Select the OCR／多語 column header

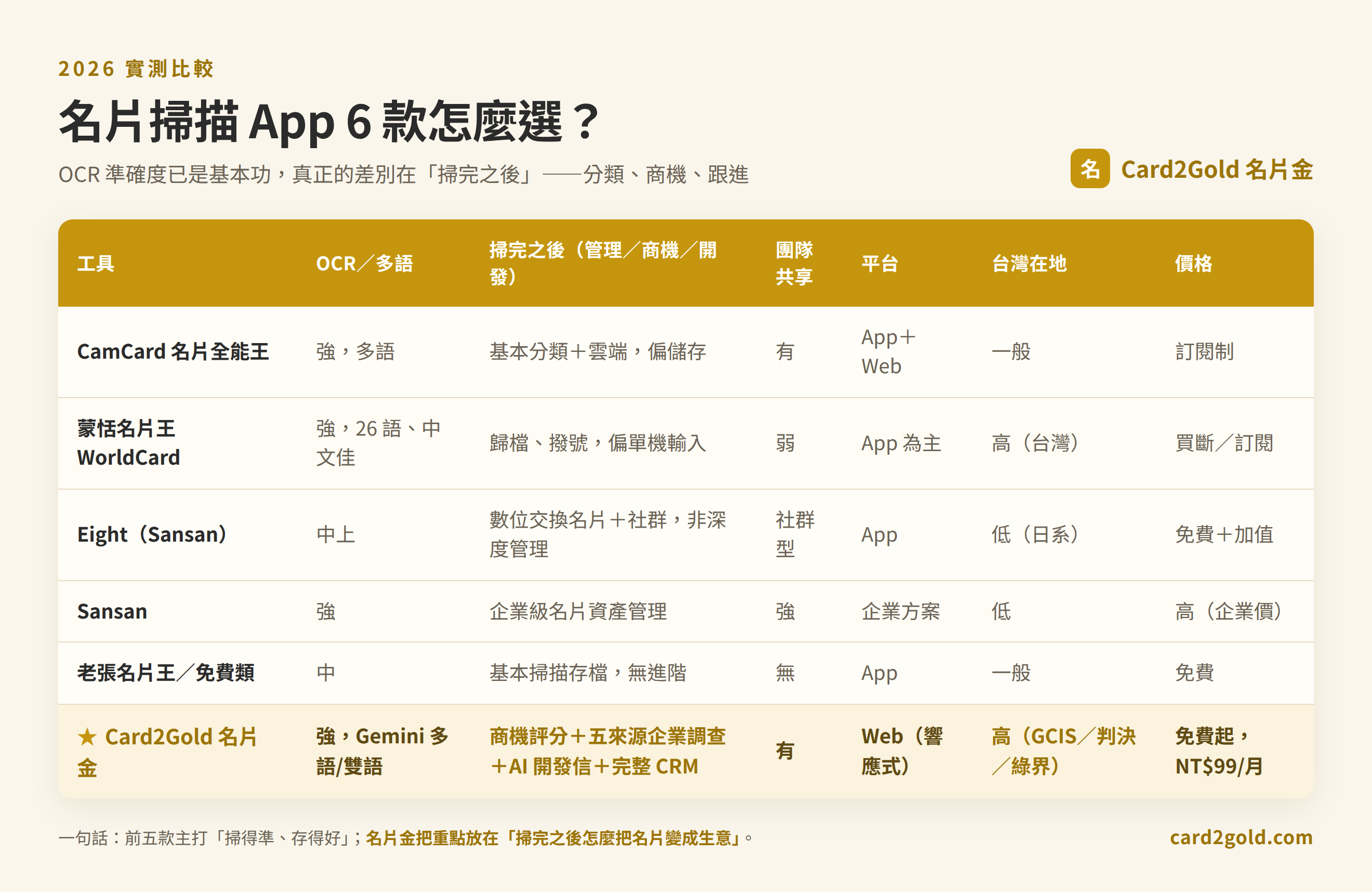pyautogui.click(x=364, y=264)
